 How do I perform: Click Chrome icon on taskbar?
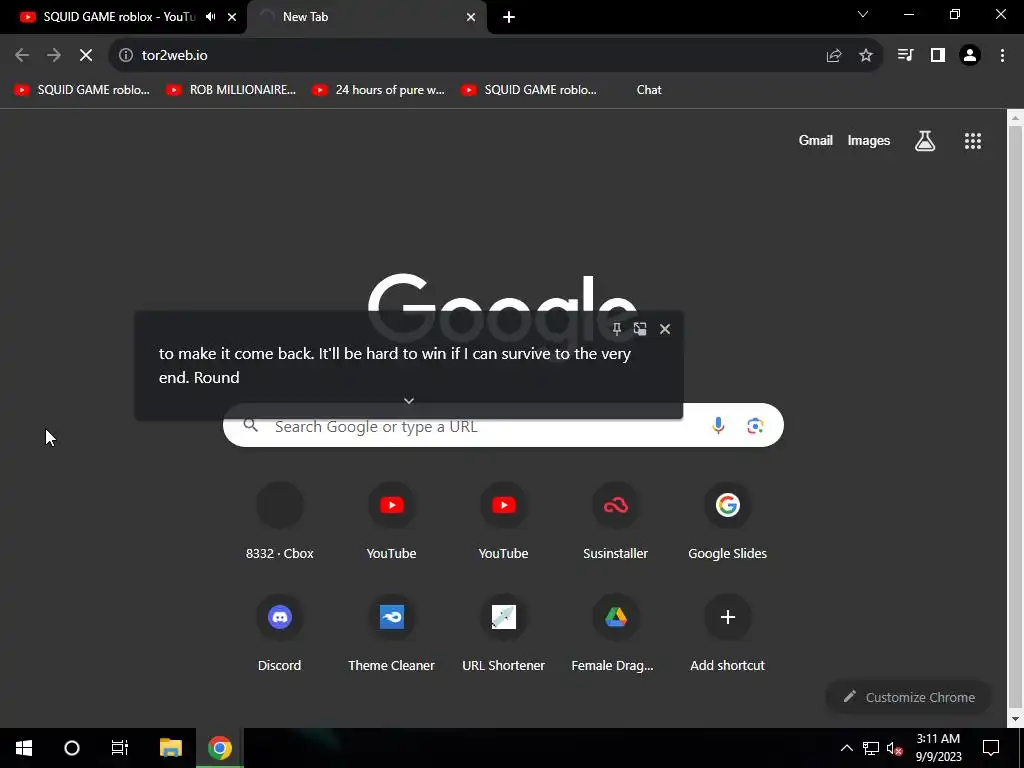coord(219,748)
